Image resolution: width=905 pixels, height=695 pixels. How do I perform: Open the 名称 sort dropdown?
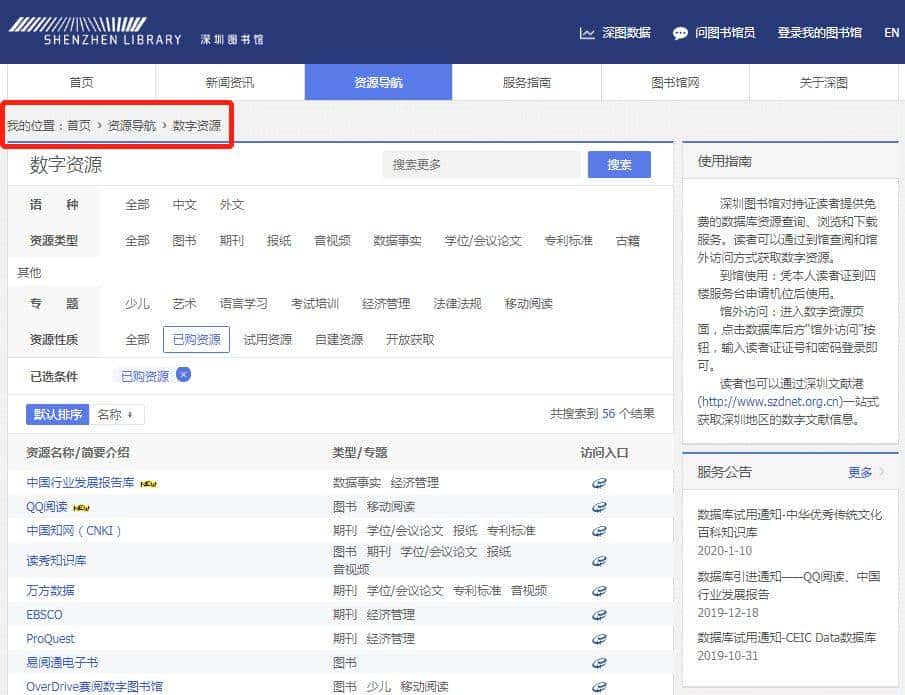point(113,413)
